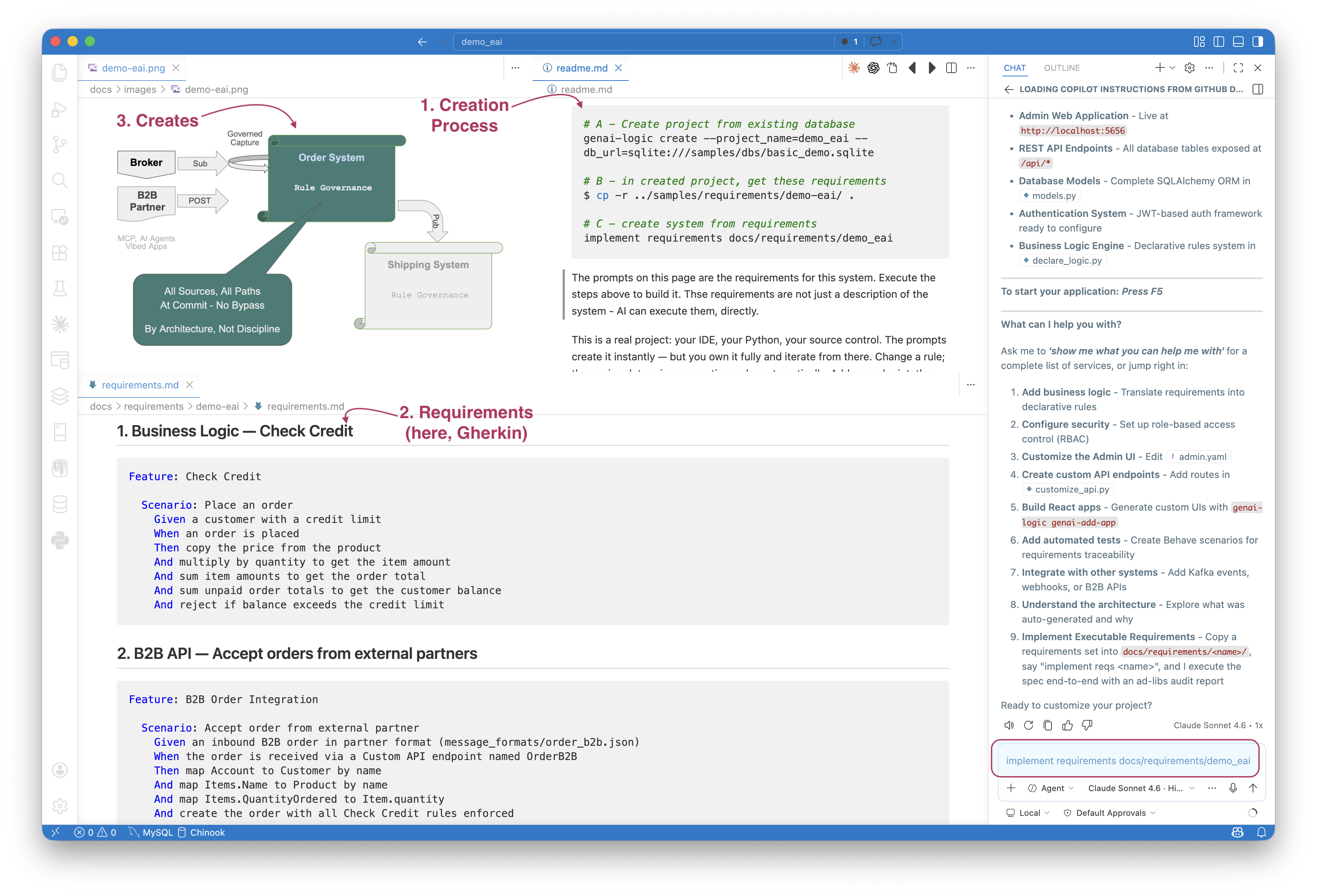Click the Copilot status icon in status bar

[1238, 833]
